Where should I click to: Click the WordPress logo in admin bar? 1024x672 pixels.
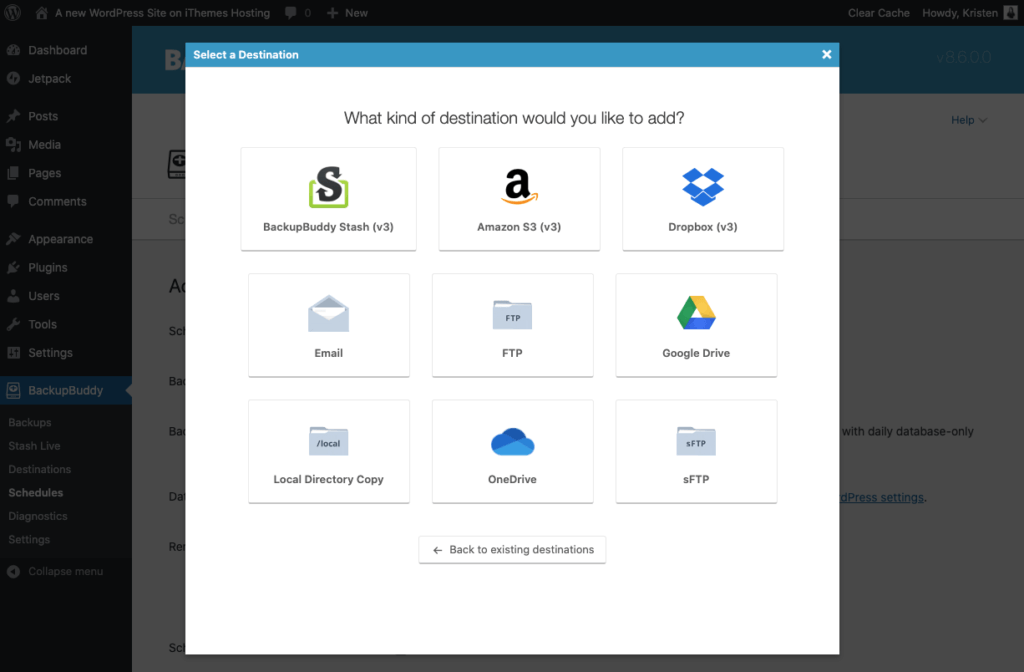pyautogui.click(x=13, y=12)
